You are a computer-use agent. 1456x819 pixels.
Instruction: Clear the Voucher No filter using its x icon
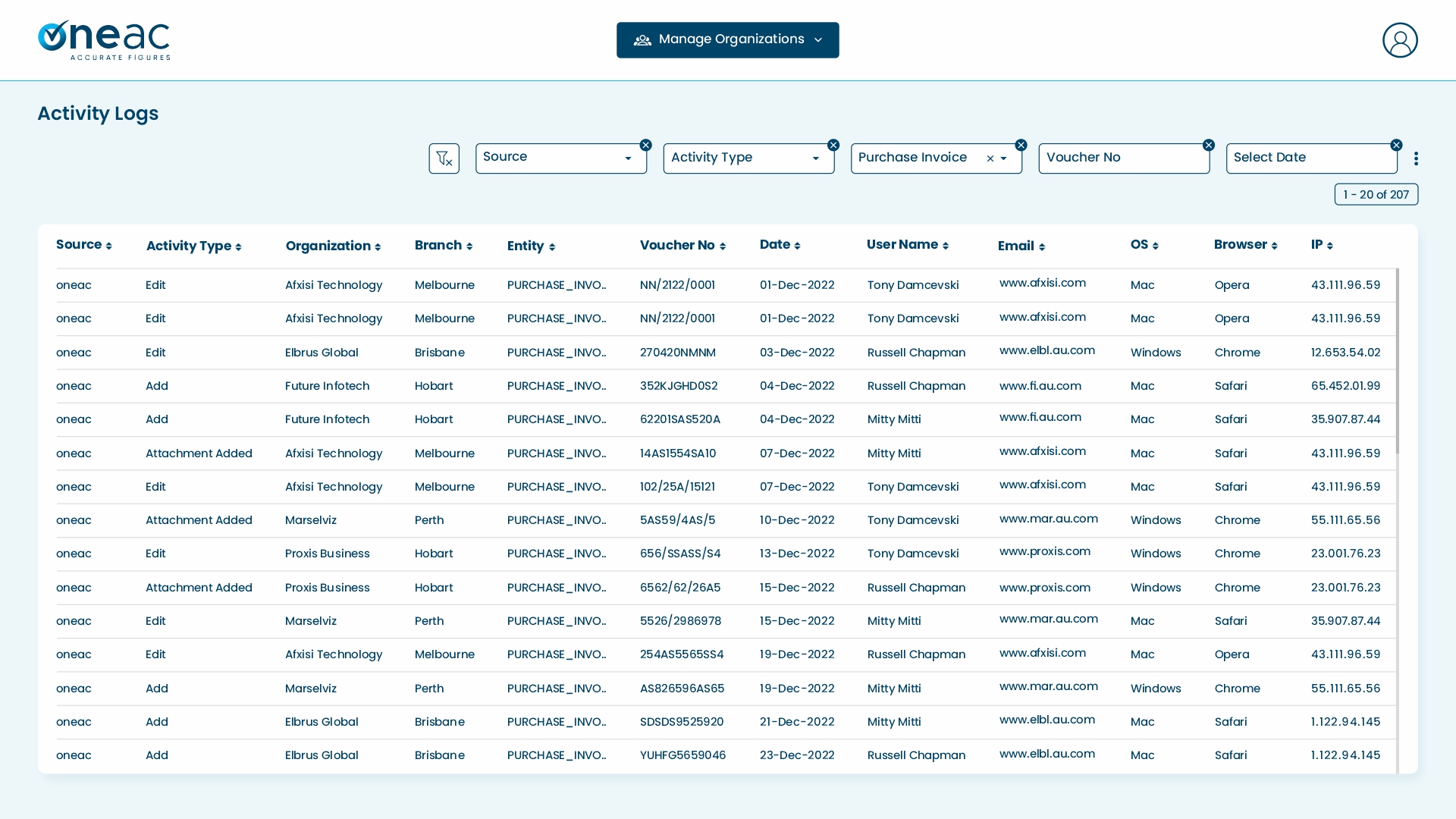point(1208,144)
